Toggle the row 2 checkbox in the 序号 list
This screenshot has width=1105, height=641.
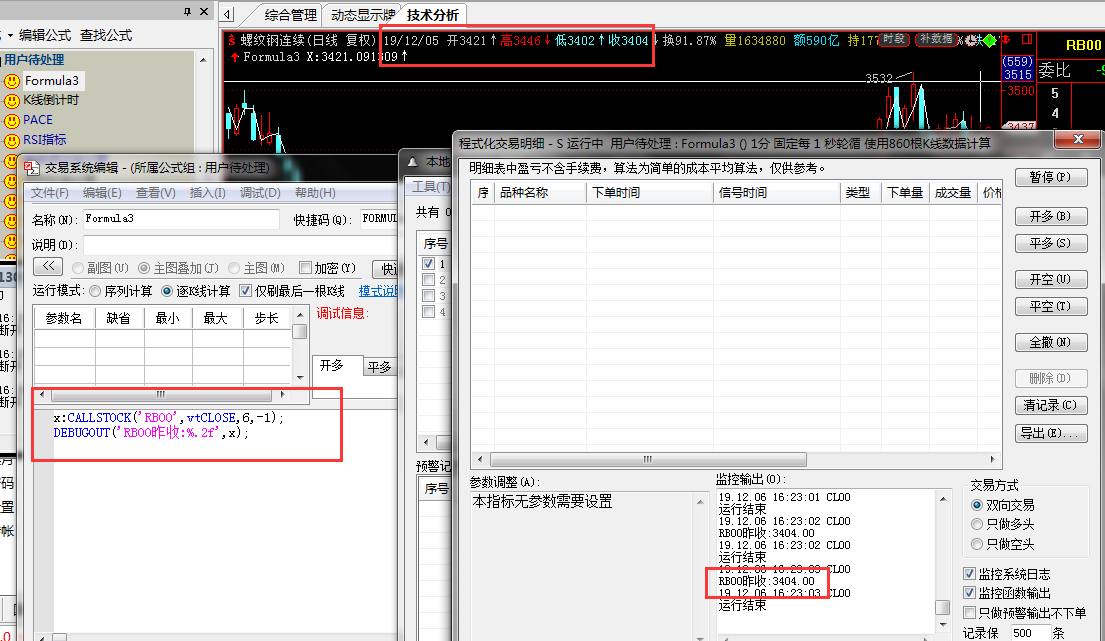pyautogui.click(x=428, y=280)
